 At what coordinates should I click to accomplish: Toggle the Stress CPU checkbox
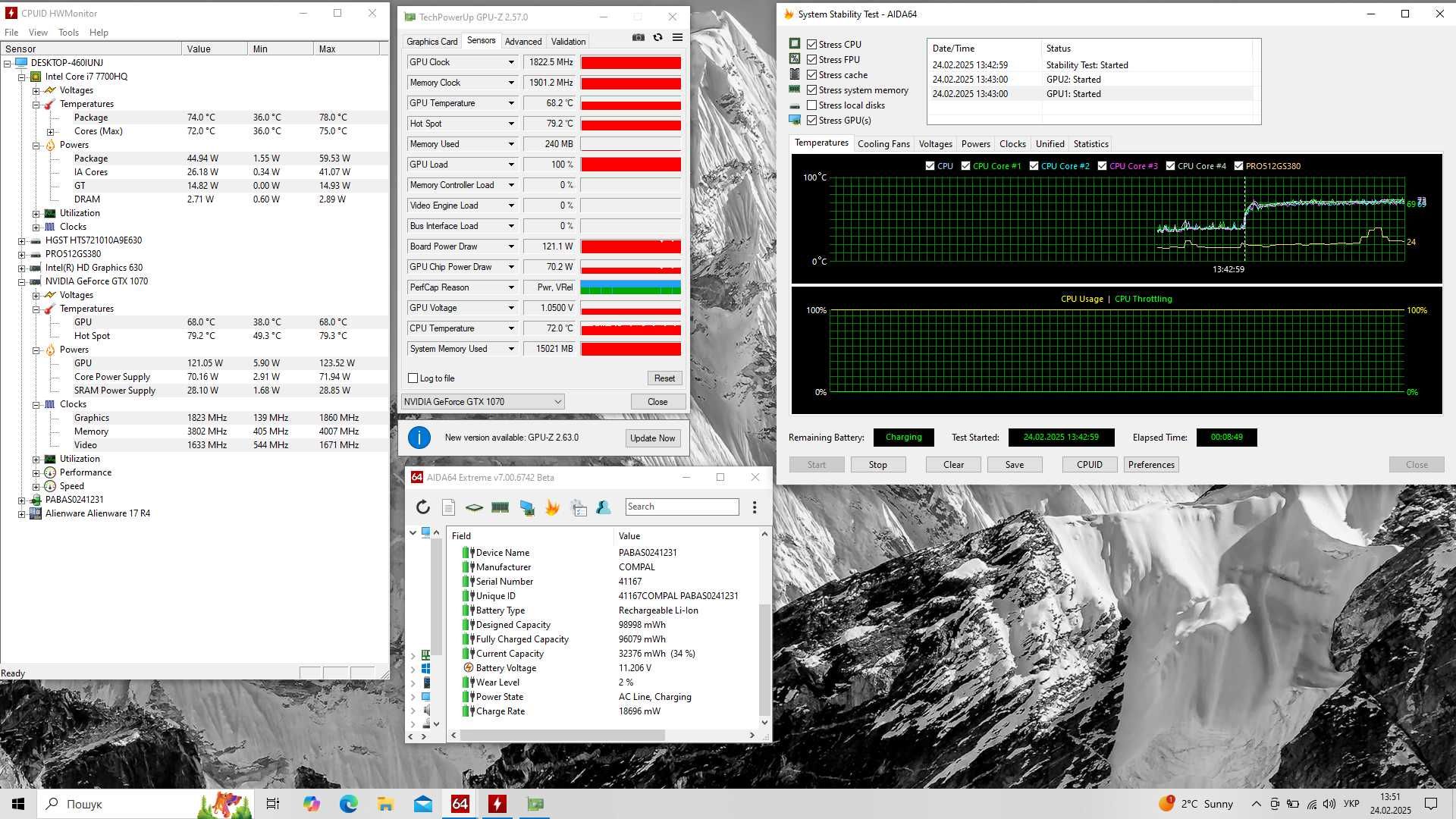(812, 45)
